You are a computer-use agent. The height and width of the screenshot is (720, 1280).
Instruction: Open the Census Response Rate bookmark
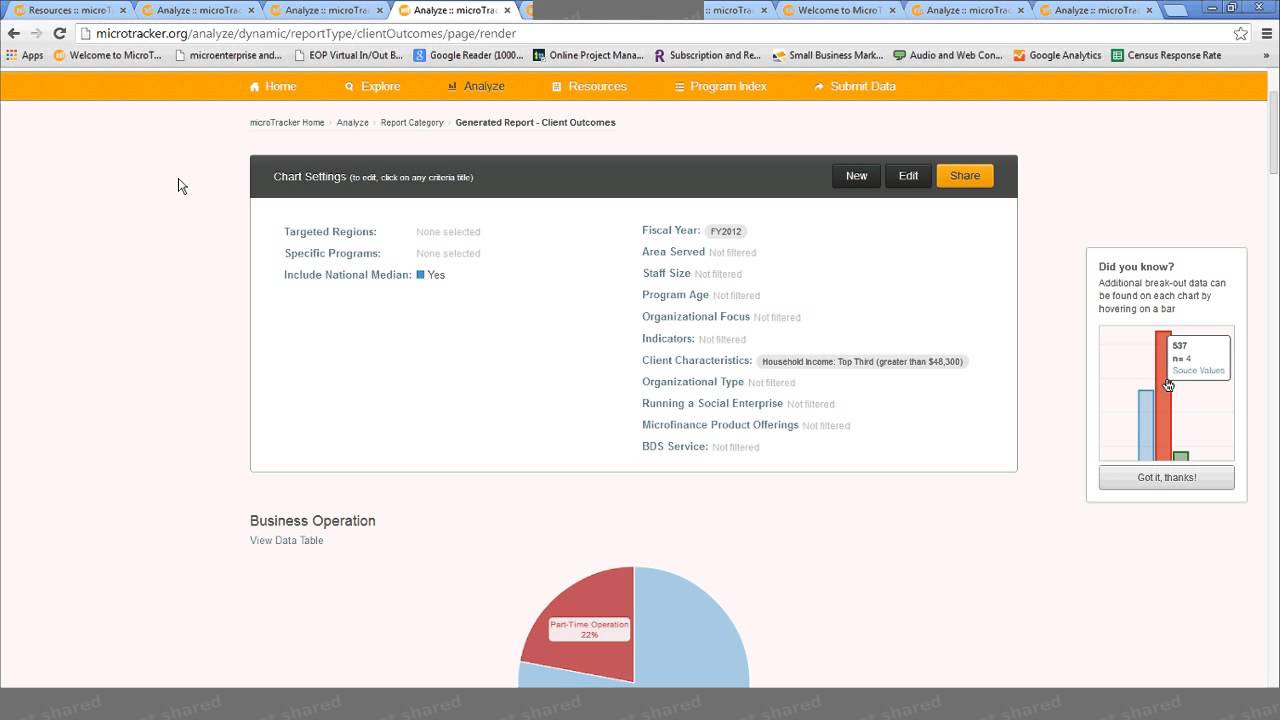pyautogui.click(x=1166, y=56)
